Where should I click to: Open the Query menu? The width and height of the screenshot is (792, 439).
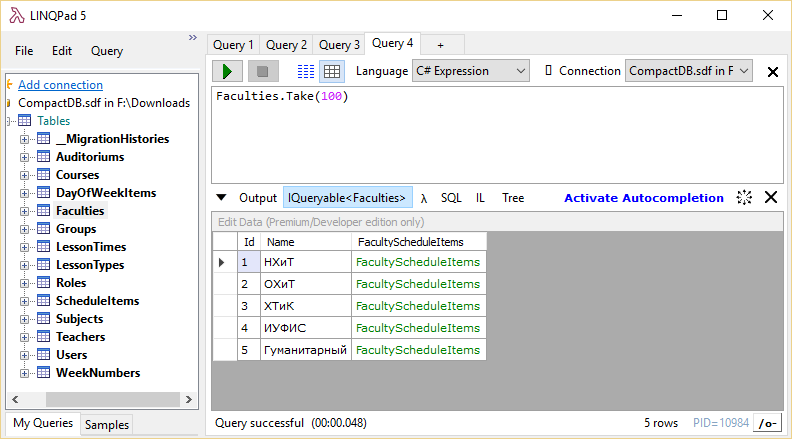click(107, 51)
